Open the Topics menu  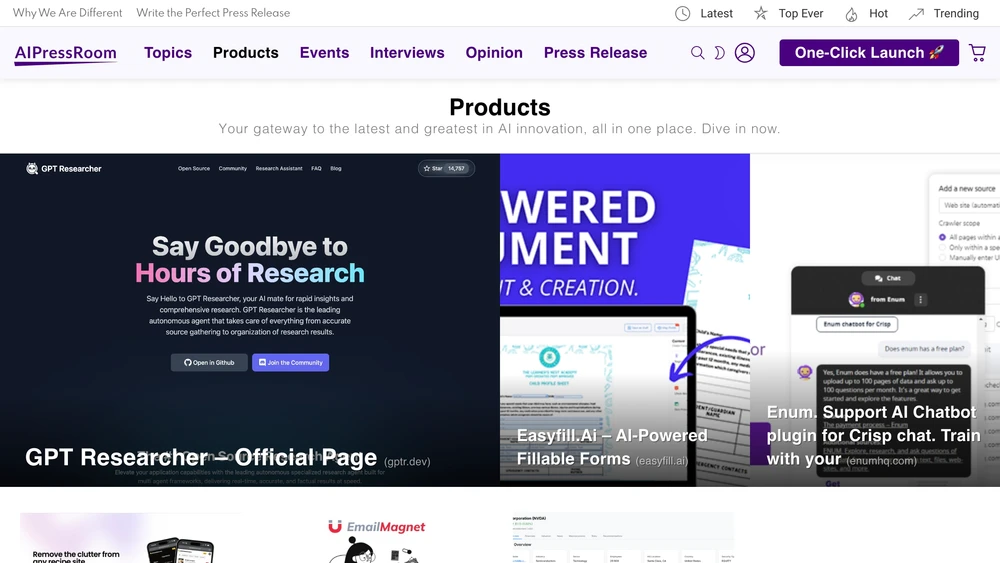[168, 53]
